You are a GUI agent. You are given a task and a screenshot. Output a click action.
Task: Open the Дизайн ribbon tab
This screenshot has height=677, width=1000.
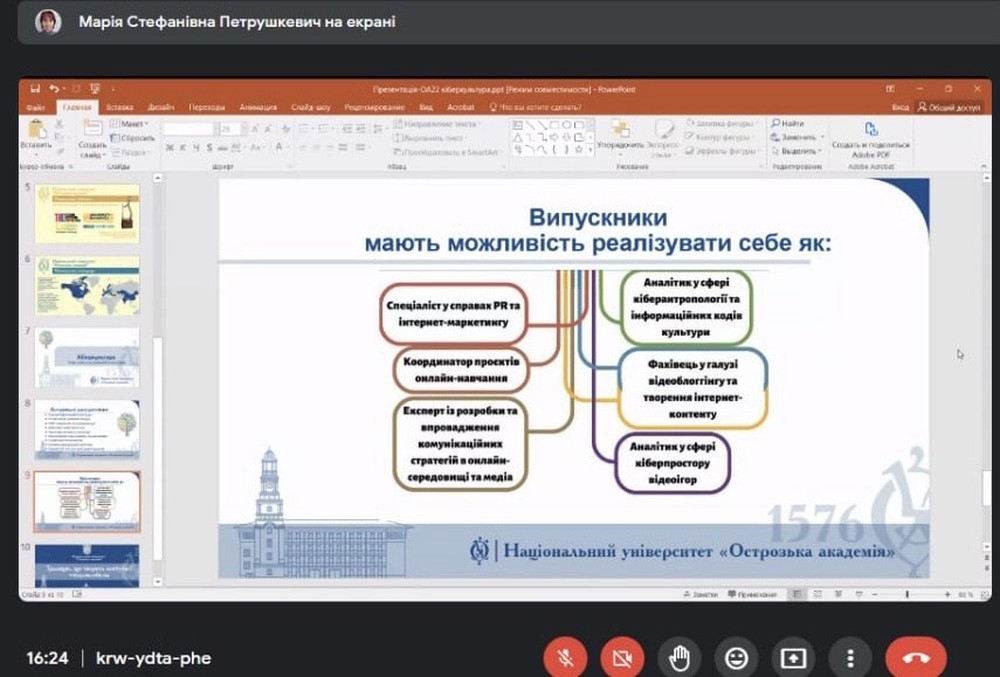tap(161, 106)
